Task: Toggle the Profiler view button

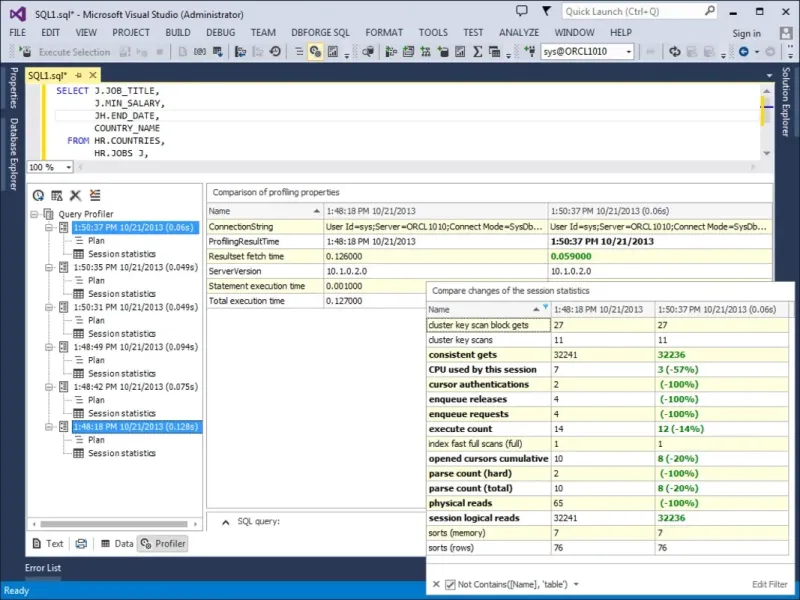Action: pyautogui.click(x=163, y=544)
